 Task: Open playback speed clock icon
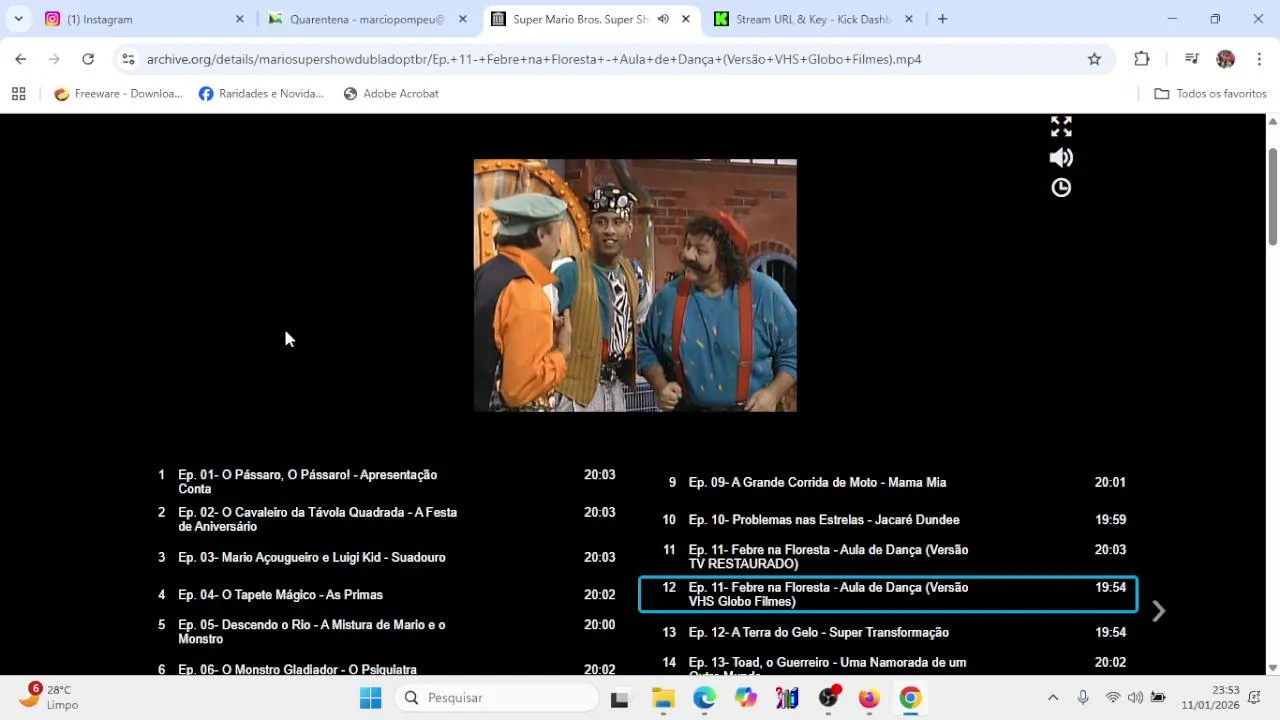1061,188
